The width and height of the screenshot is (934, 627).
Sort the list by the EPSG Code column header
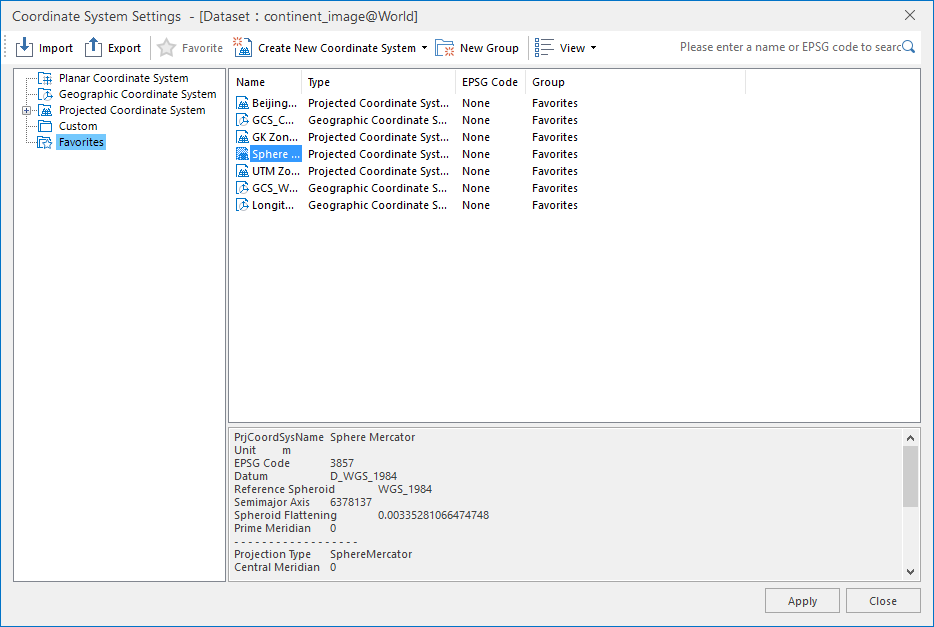(x=490, y=82)
